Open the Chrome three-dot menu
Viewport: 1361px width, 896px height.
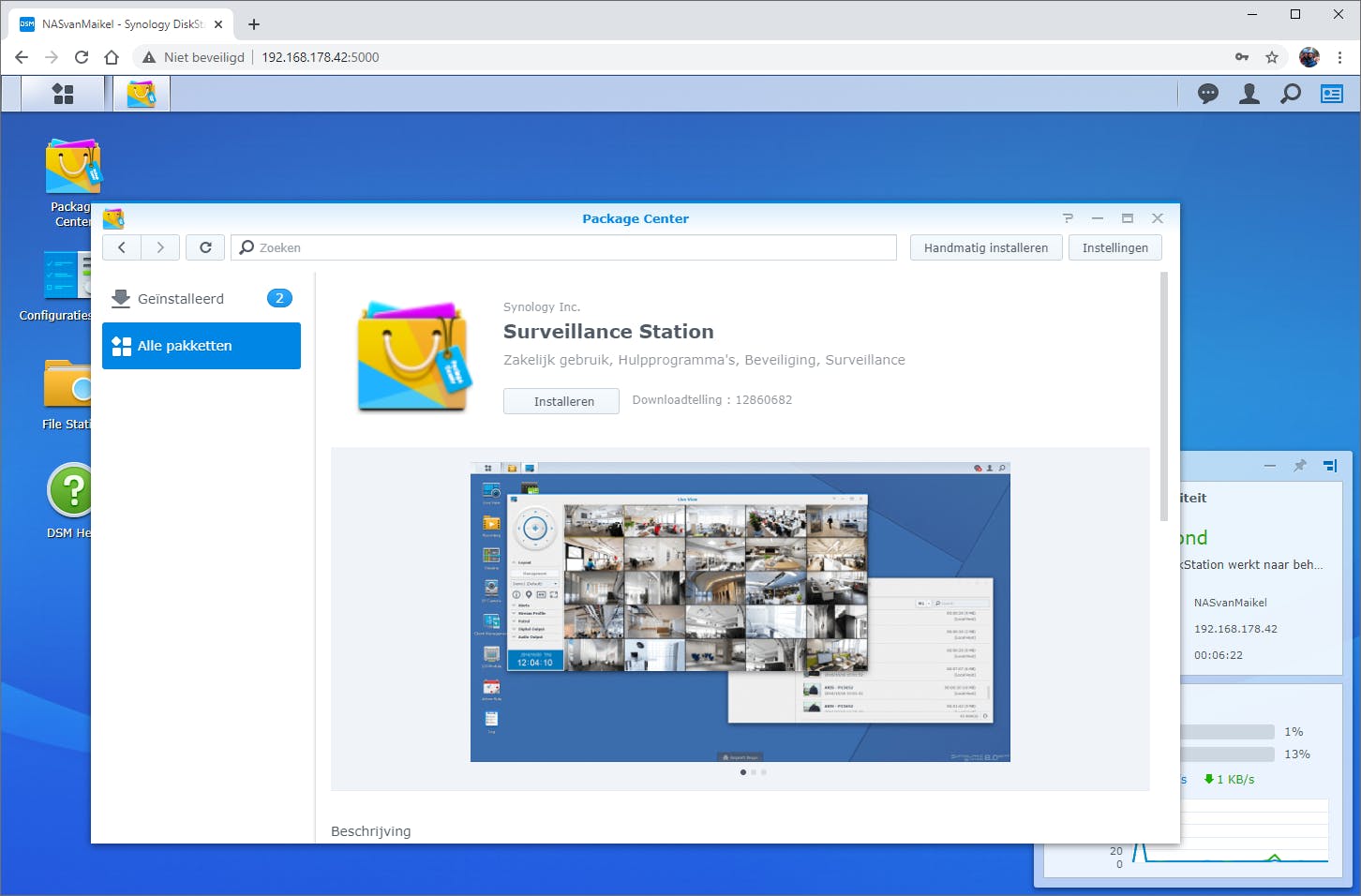[x=1340, y=57]
